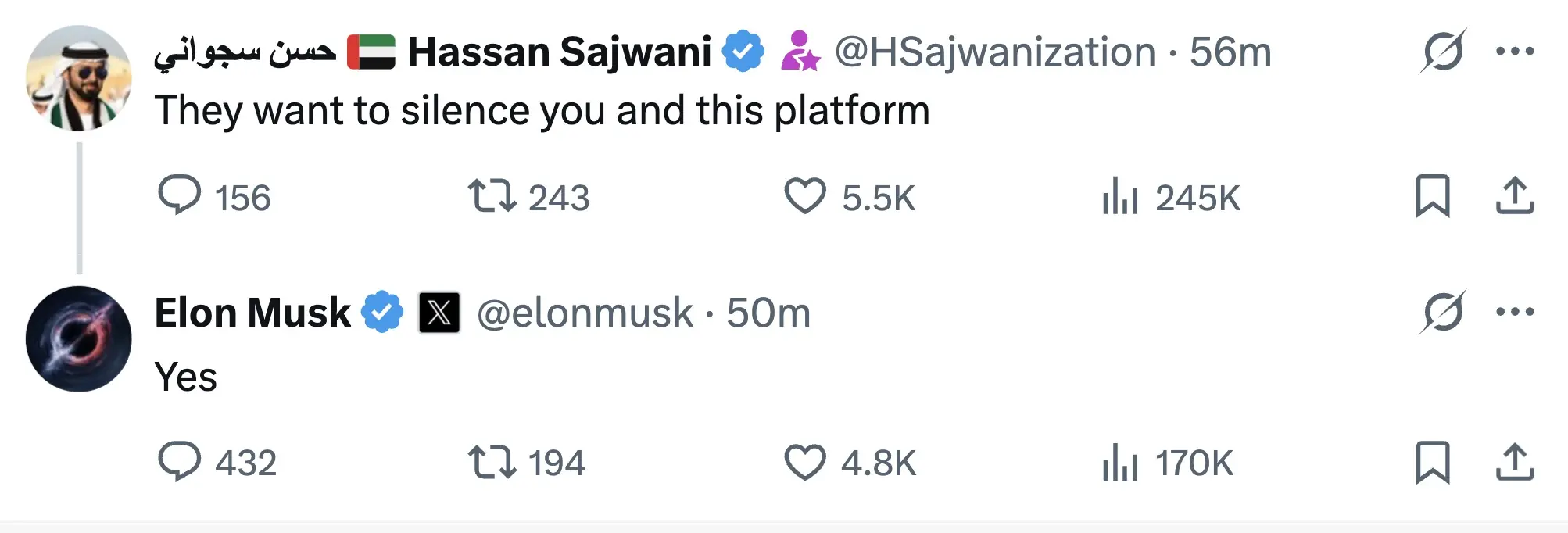
Task: Click the @elonmusk handle link
Action: pyautogui.click(x=585, y=313)
